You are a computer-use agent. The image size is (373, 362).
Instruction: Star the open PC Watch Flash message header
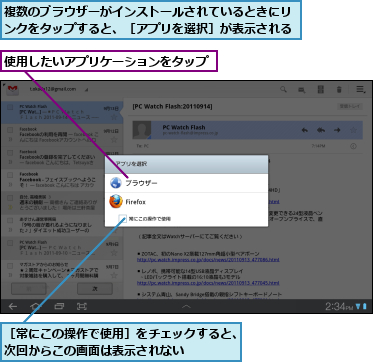point(353,130)
